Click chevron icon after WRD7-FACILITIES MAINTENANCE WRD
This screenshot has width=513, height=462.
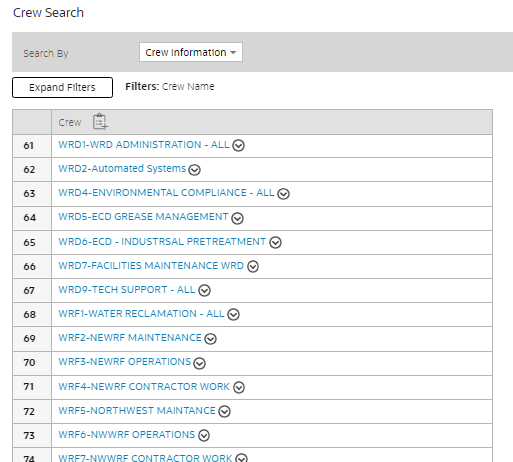(x=253, y=266)
